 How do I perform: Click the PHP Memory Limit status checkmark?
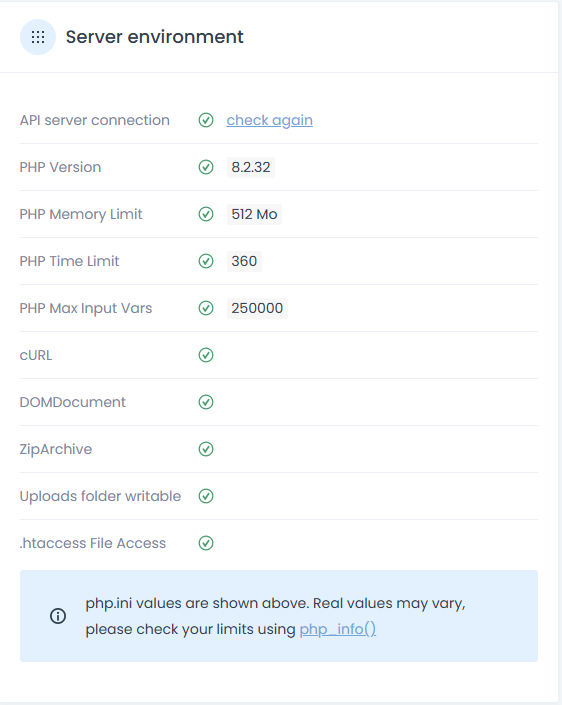206,214
